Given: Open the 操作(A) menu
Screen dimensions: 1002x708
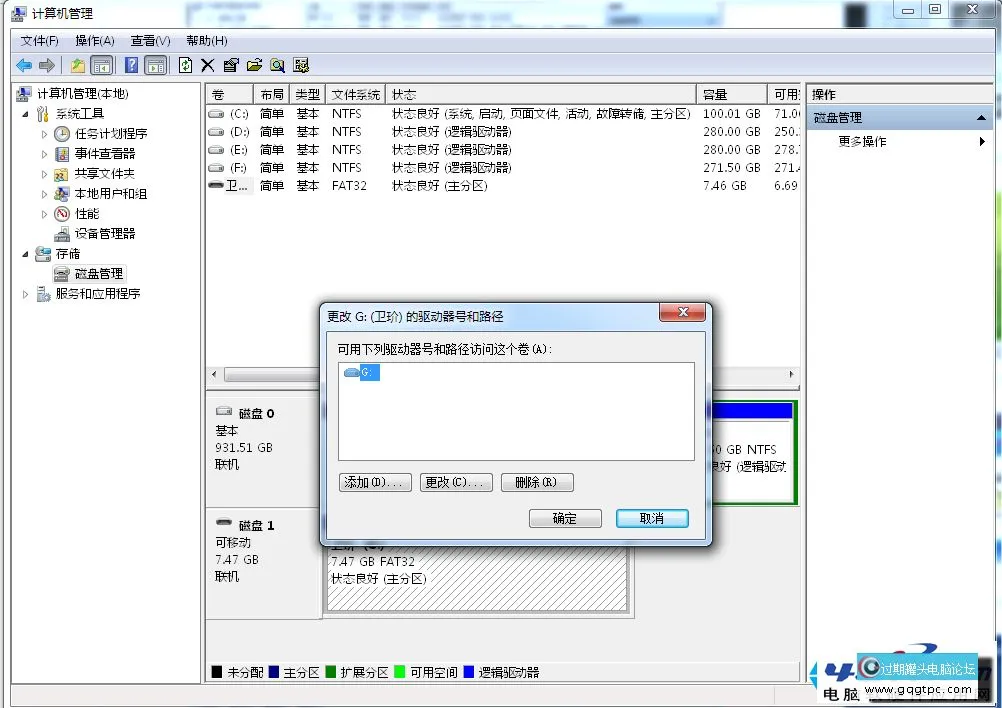Looking at the screenshot, I should point(93,41).
